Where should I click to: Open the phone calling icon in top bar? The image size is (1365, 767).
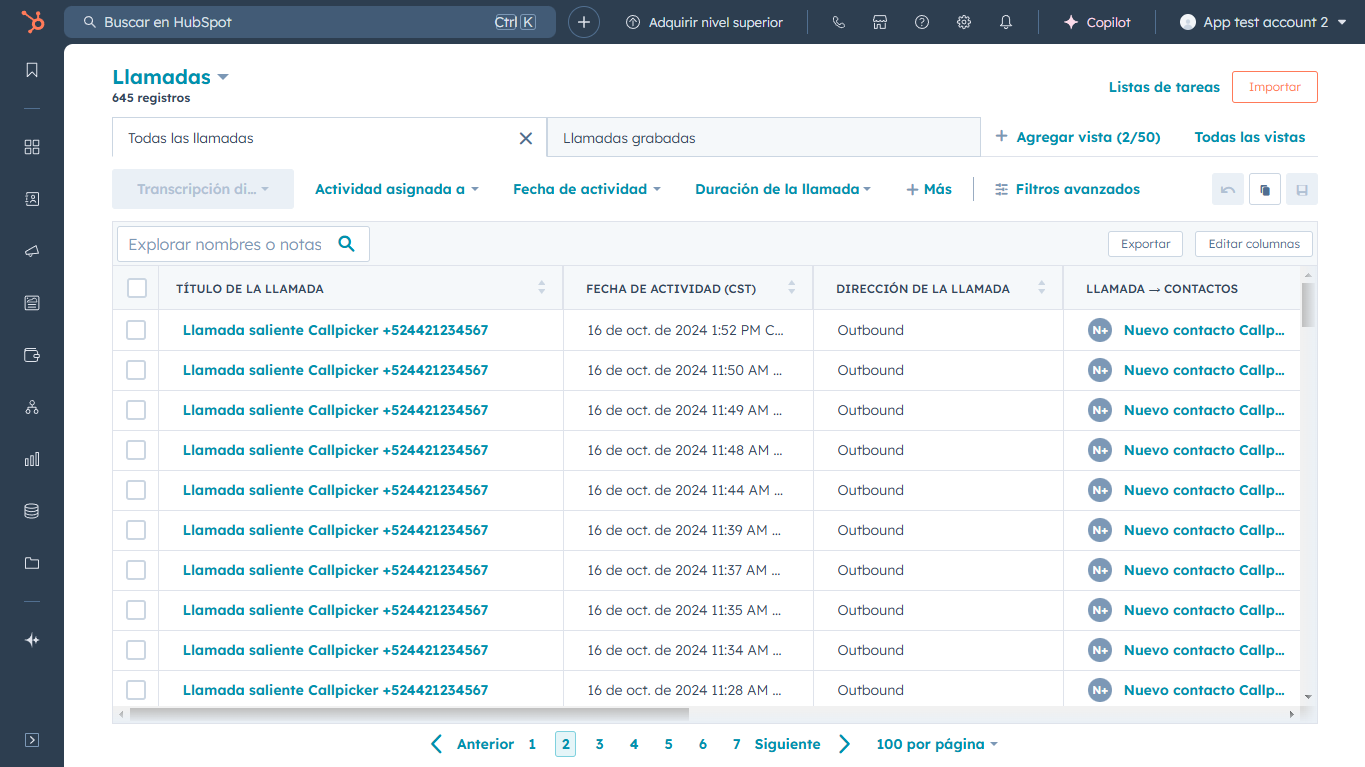(838, 22)
